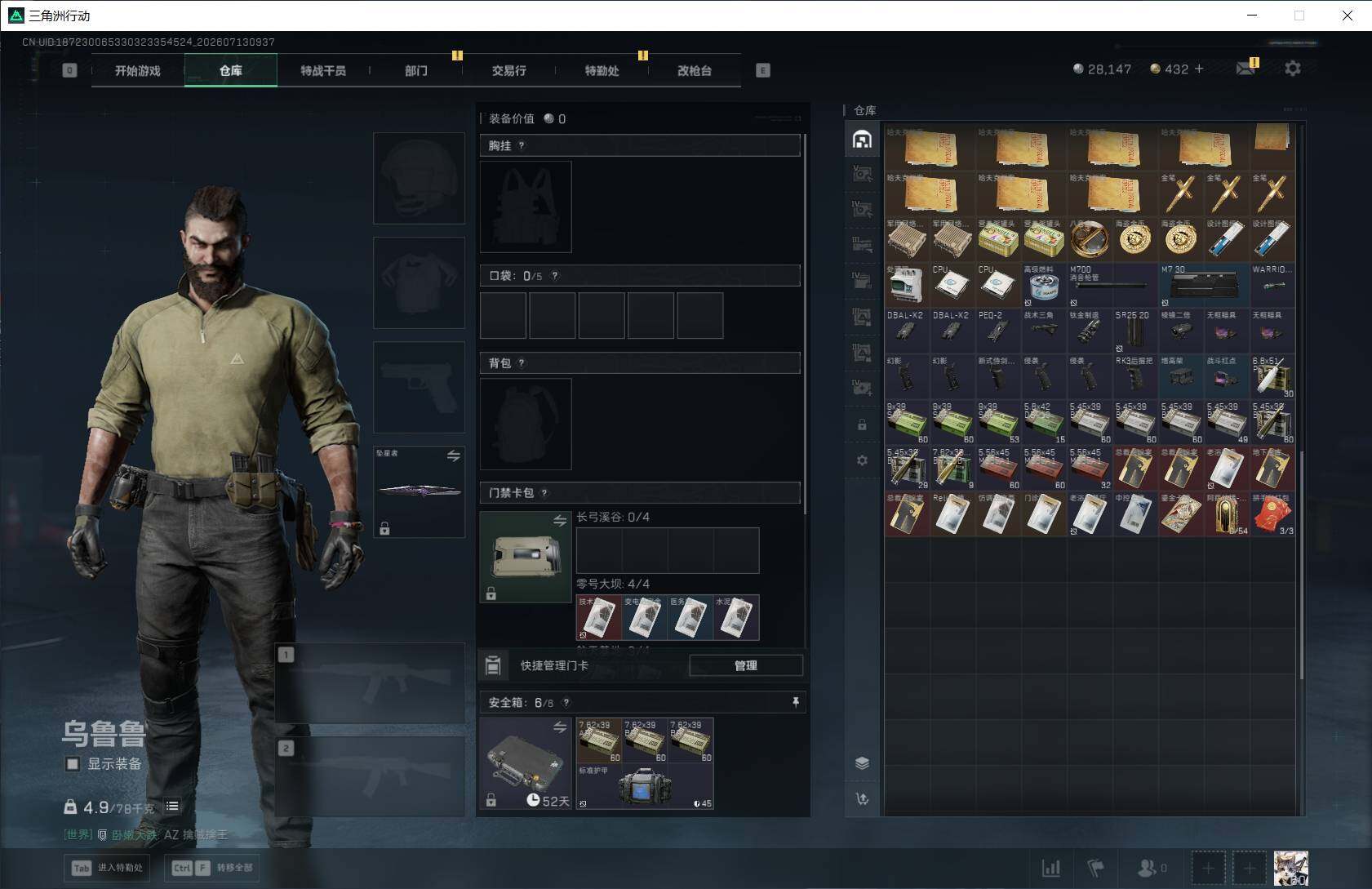Click primary weapon slot 1
The width and height of the screenshot is (1372, 889).
coord(370,682)
